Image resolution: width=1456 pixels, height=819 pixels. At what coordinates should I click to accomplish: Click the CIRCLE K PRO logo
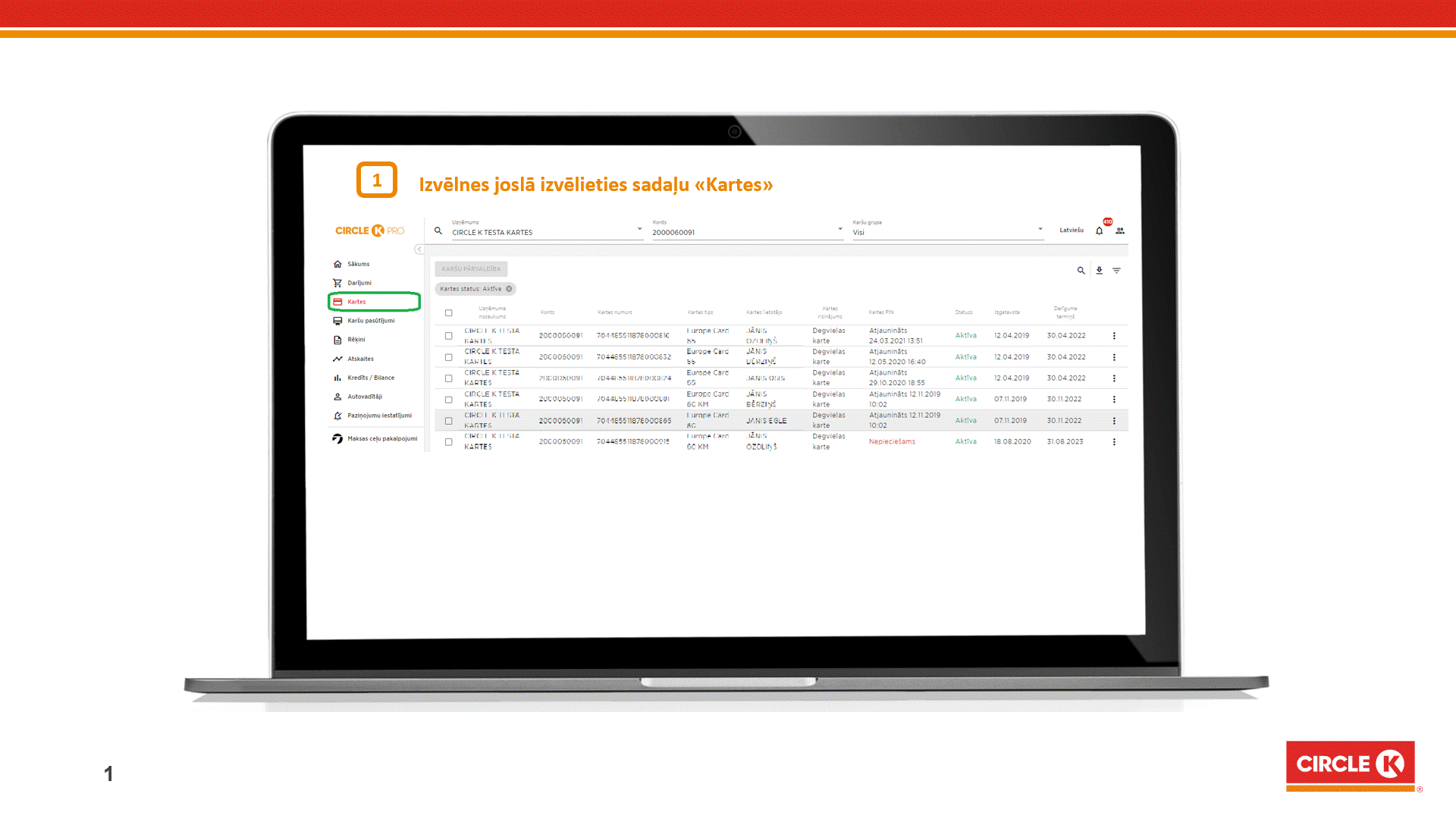tap(370, 231)
